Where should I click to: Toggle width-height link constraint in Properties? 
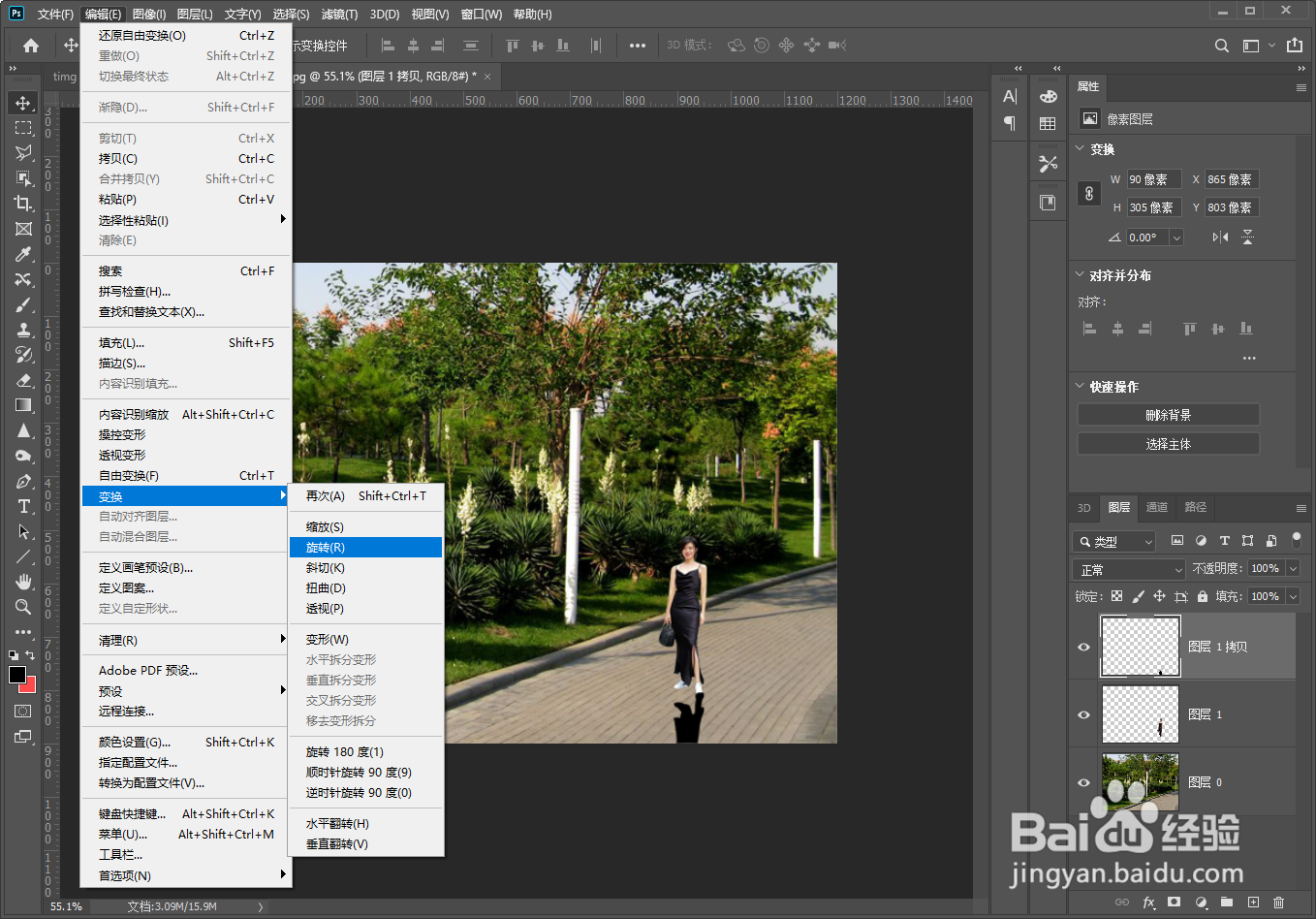(x=1089, y=193)
